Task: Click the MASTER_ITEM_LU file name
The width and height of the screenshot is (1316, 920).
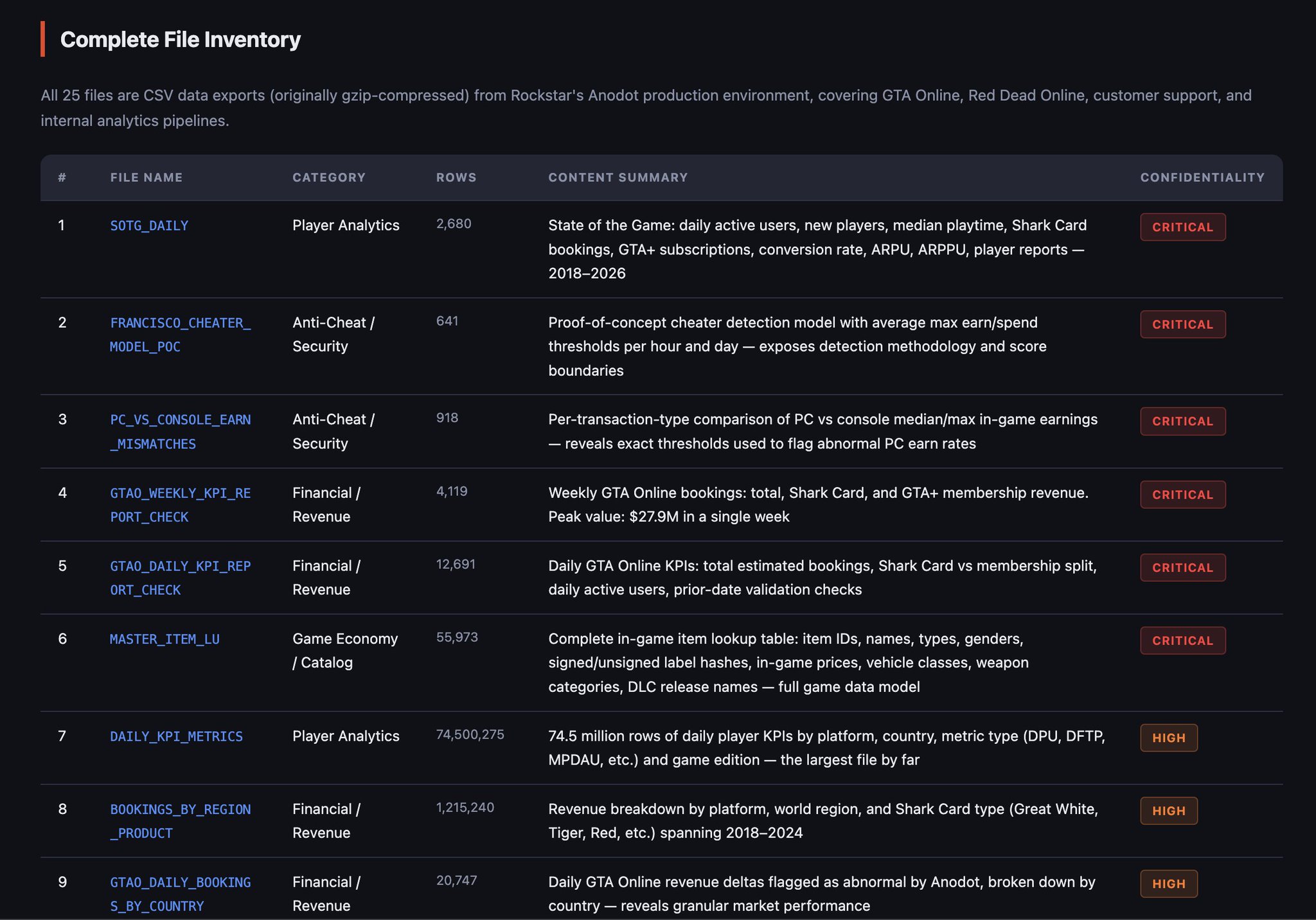Action: coord(164,639)
